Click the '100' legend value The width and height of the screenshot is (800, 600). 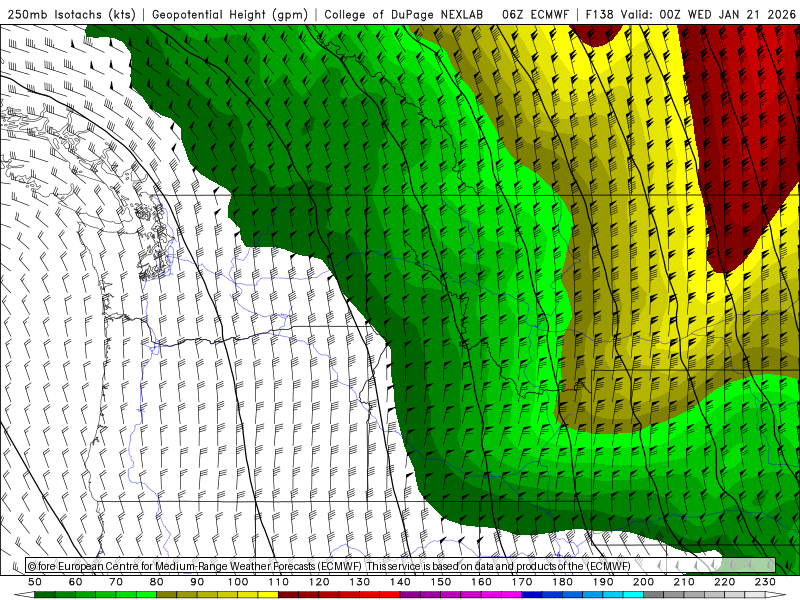(238, 582)
